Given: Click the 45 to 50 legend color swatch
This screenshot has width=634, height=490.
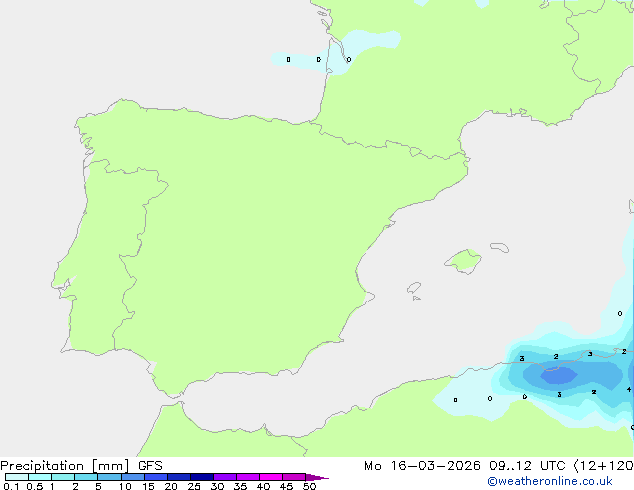Looking at the screenshot, I should (x=294, y=477).
